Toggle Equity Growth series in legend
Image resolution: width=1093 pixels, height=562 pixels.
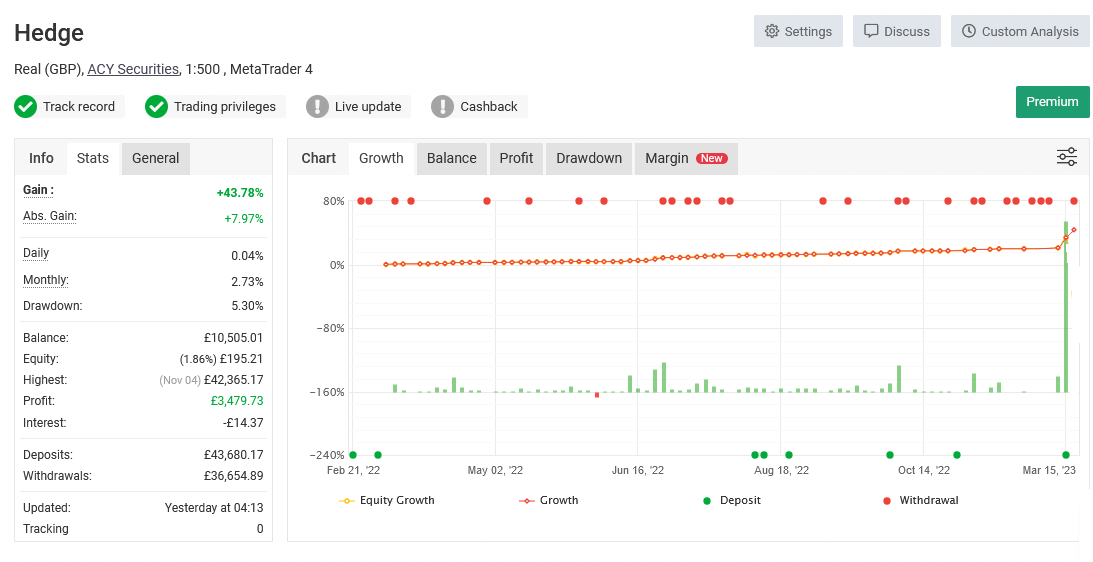[x=386, y=500]
